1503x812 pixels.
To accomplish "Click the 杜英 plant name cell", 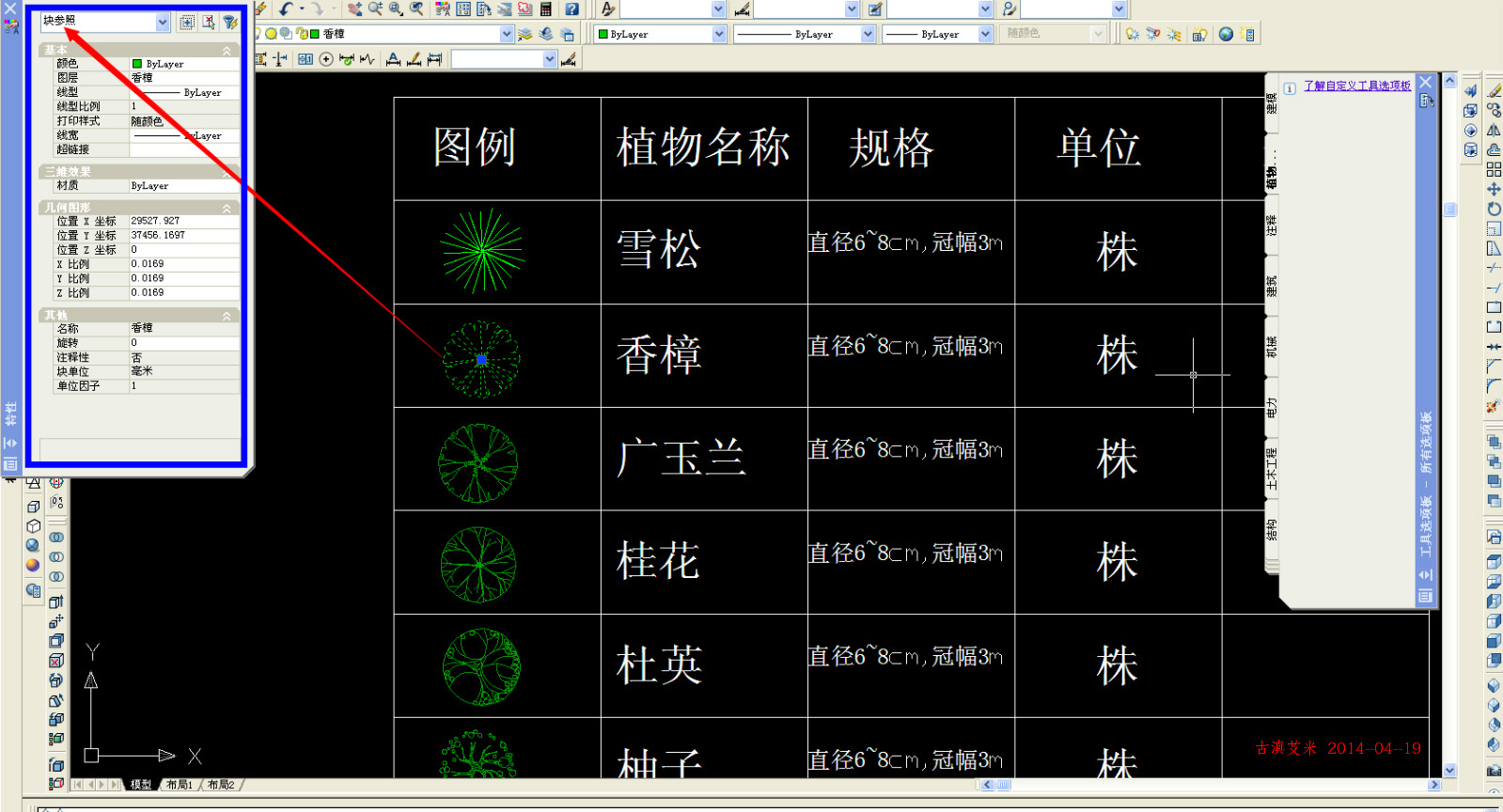I will [703, 665].
